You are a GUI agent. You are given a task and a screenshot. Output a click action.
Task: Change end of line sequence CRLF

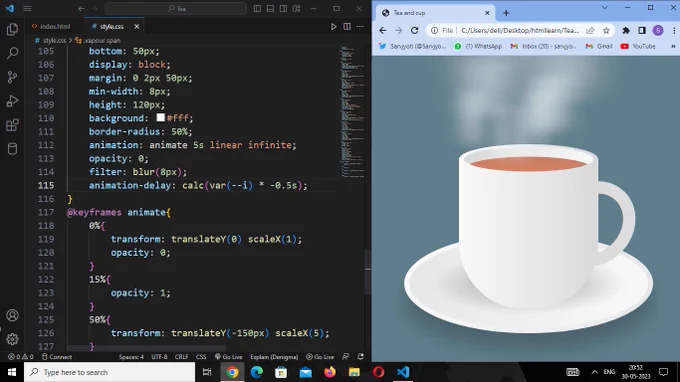(x=181, y=357)
